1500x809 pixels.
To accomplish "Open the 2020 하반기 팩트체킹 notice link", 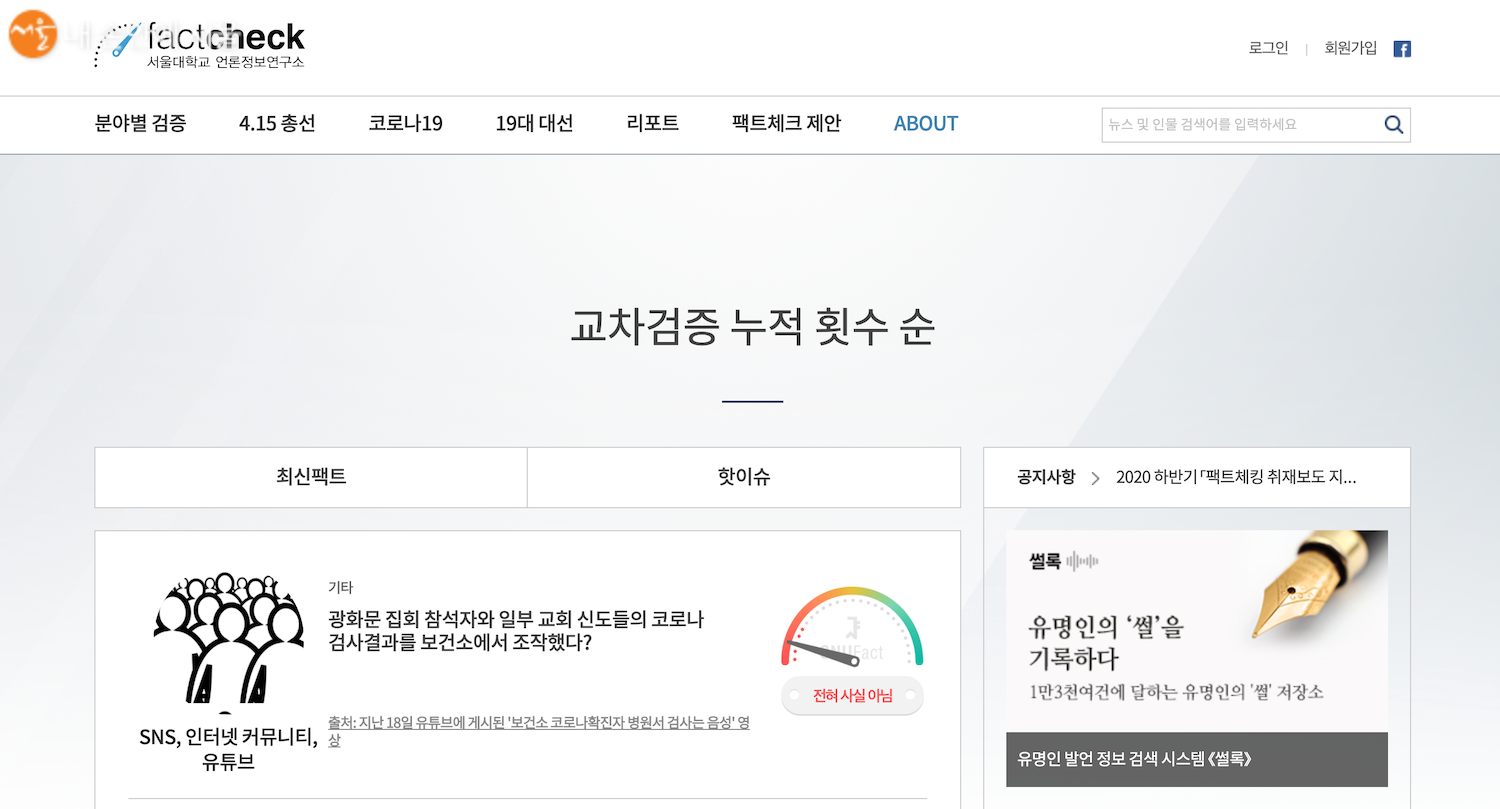I will (1236, 477).
